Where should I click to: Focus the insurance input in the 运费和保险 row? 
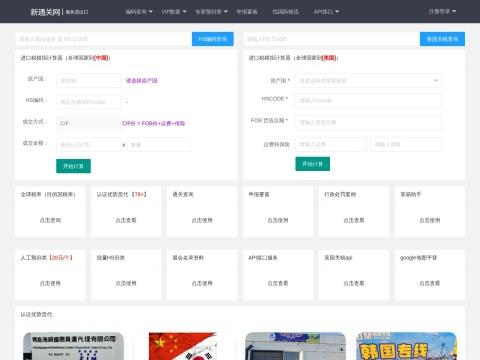[x=406, y=144]
